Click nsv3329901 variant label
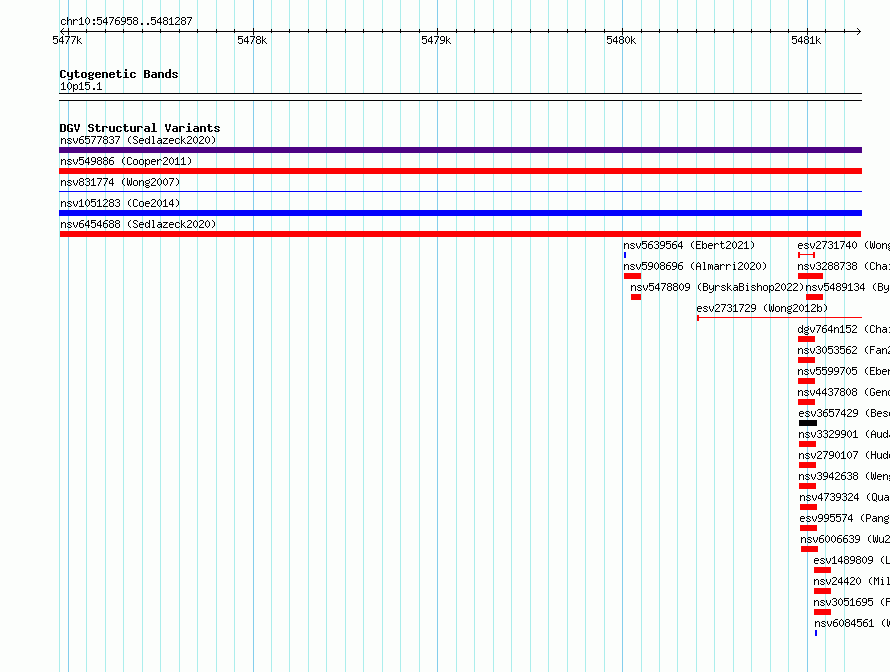This screenshot has height=672, width=890. coord(844,434)
